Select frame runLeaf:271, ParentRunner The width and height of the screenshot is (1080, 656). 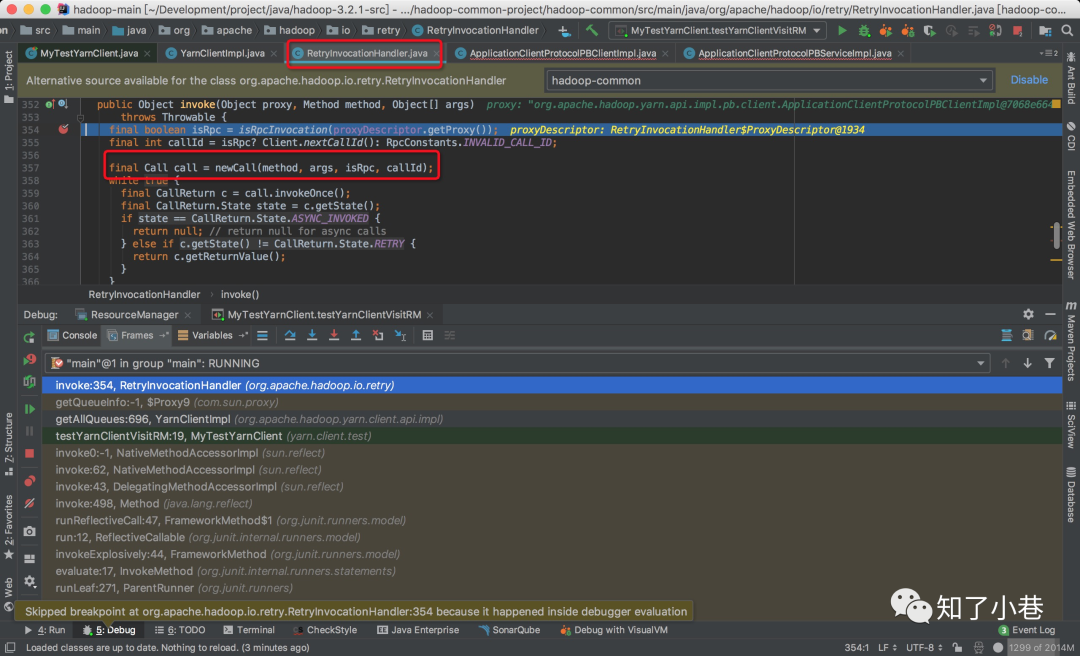click(552, 588)
